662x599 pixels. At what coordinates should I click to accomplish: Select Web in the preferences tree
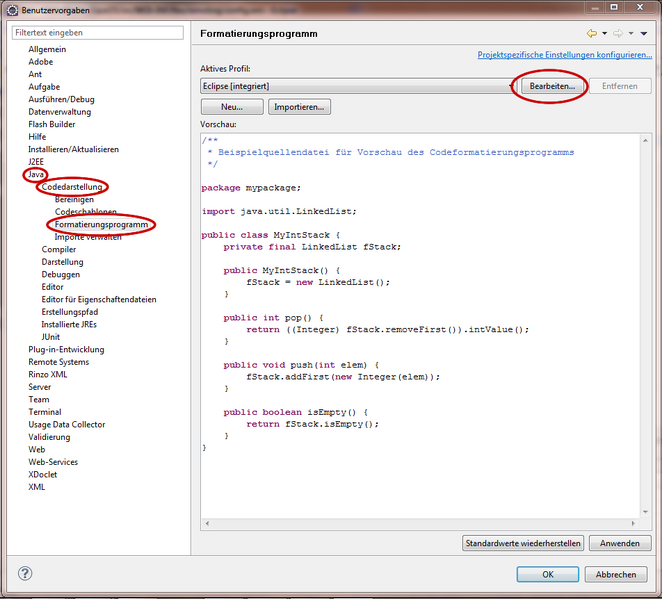[x=37, y=450]
